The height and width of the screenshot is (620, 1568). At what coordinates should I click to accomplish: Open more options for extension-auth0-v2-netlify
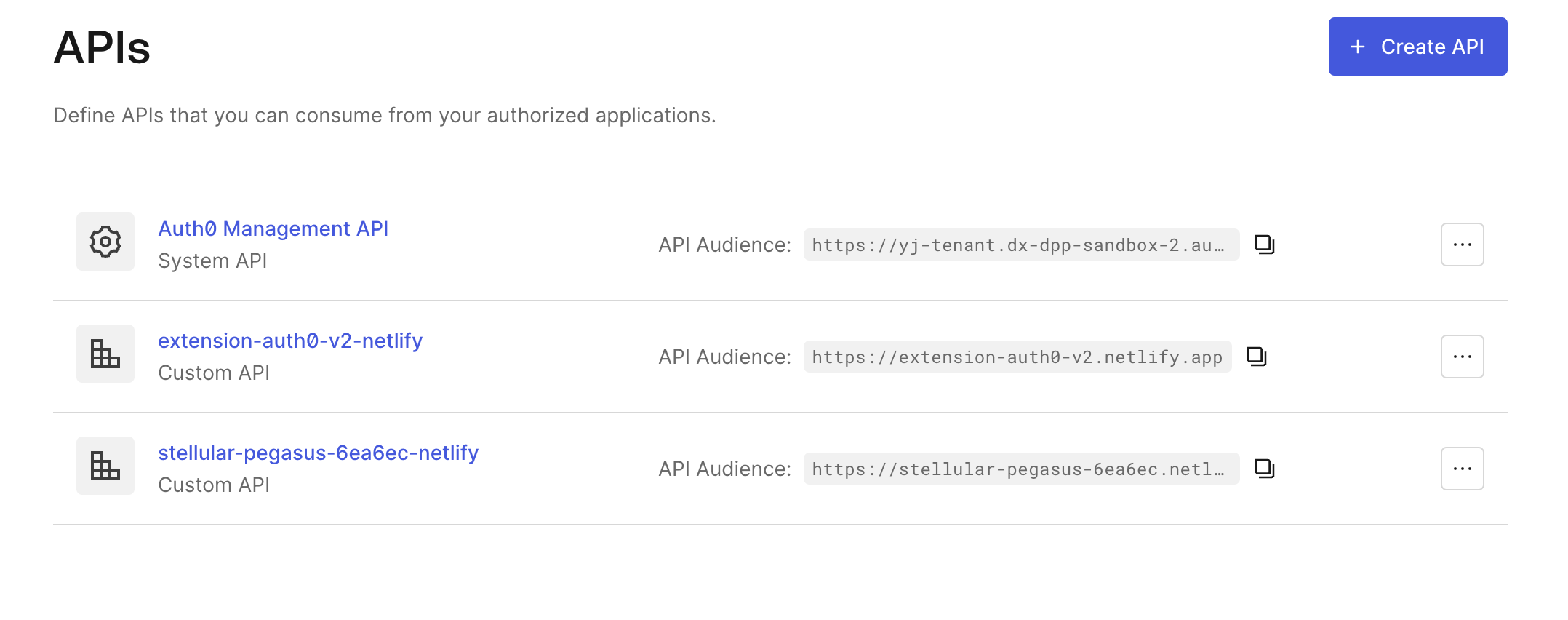pos(1463,357)
